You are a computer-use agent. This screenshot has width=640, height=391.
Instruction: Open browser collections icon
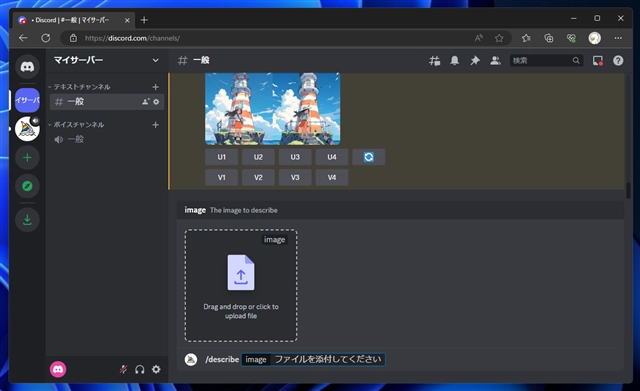coord(549,38)
